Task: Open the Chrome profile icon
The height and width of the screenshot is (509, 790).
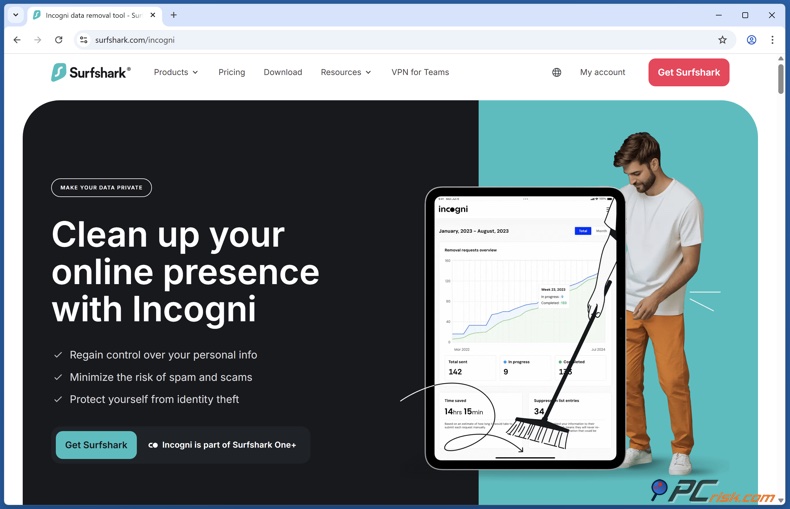Action: point(751,40)
